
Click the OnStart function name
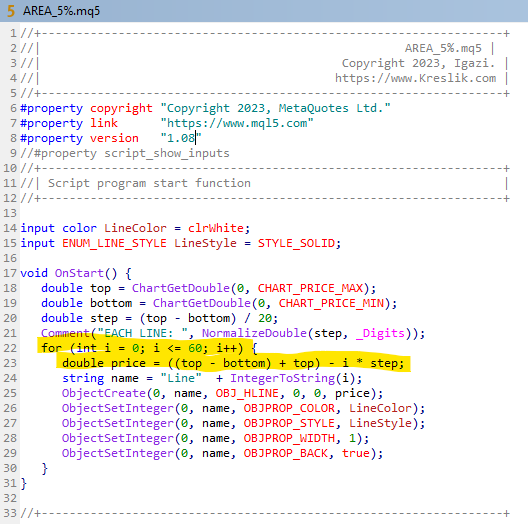pyautogui.click(x=79, y=273)
